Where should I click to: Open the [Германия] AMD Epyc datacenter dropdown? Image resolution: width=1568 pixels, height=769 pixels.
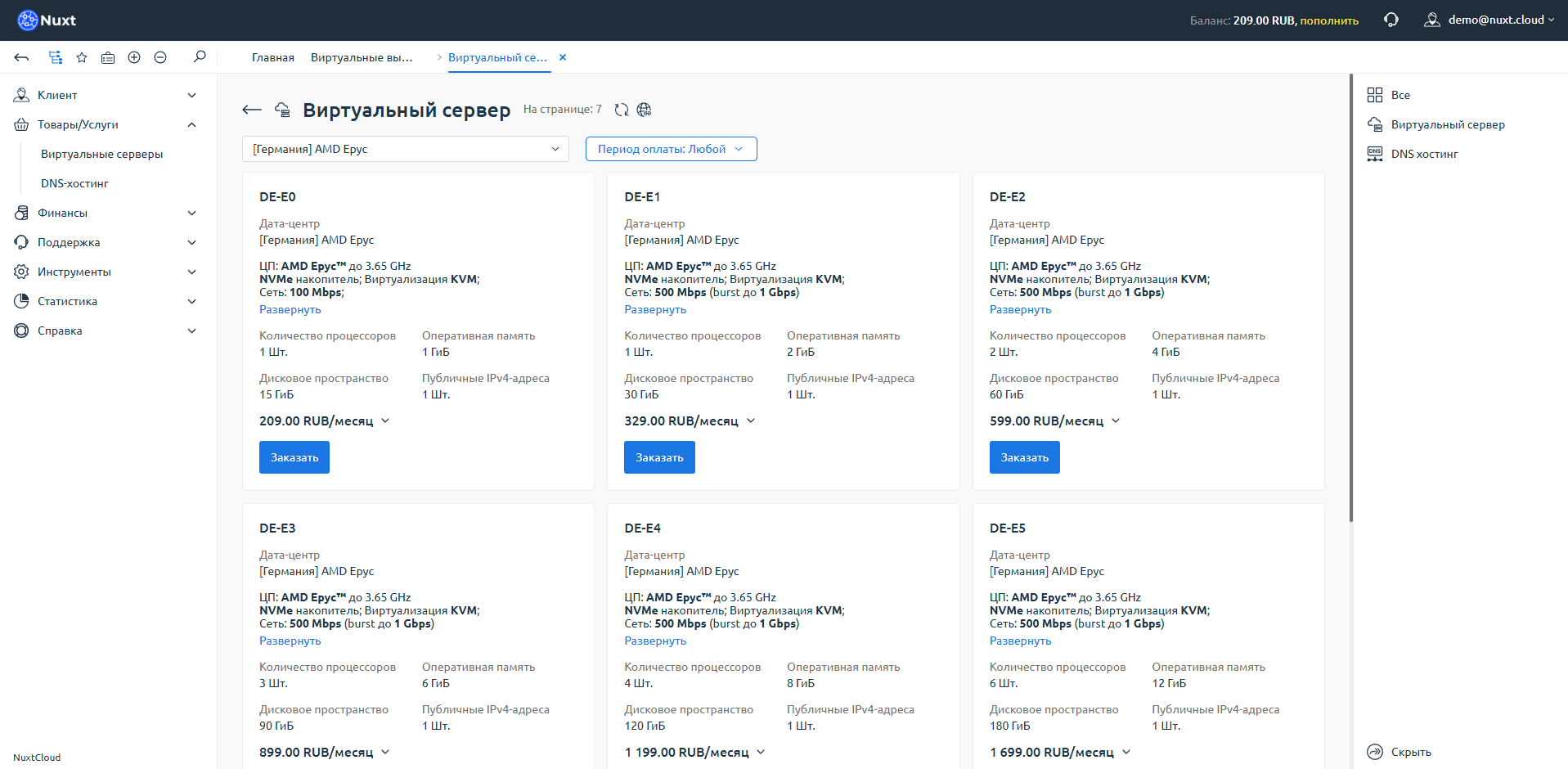[x=405, y=149]
